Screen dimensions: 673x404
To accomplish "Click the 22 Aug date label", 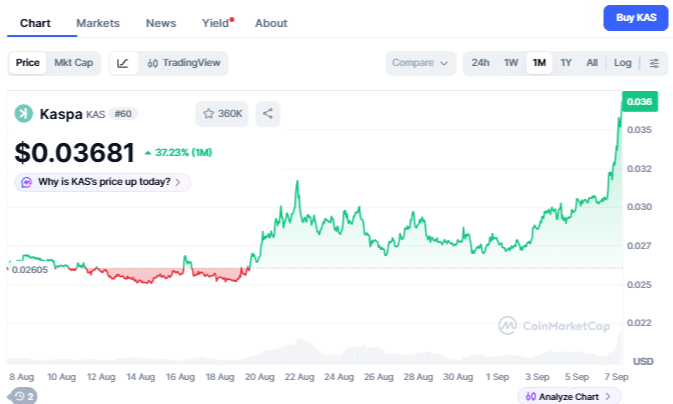I will [x=299, y=377].
